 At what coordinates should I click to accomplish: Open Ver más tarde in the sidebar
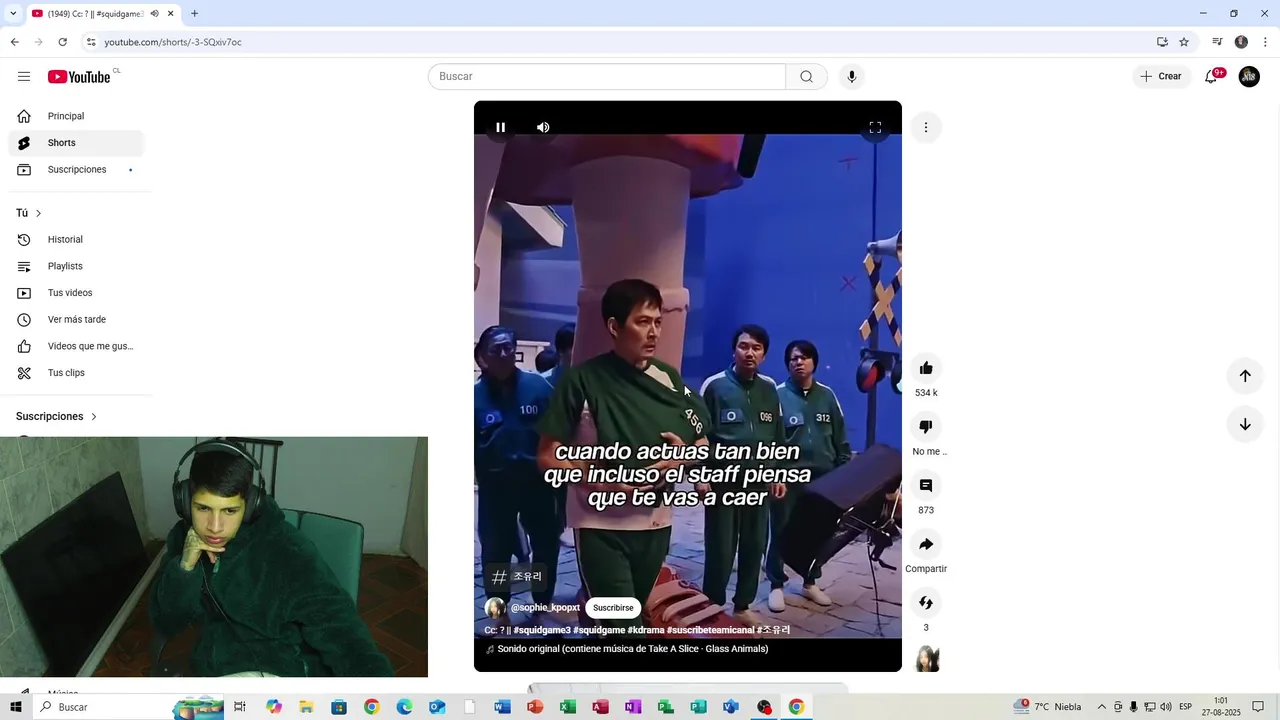tap(76, 320)
